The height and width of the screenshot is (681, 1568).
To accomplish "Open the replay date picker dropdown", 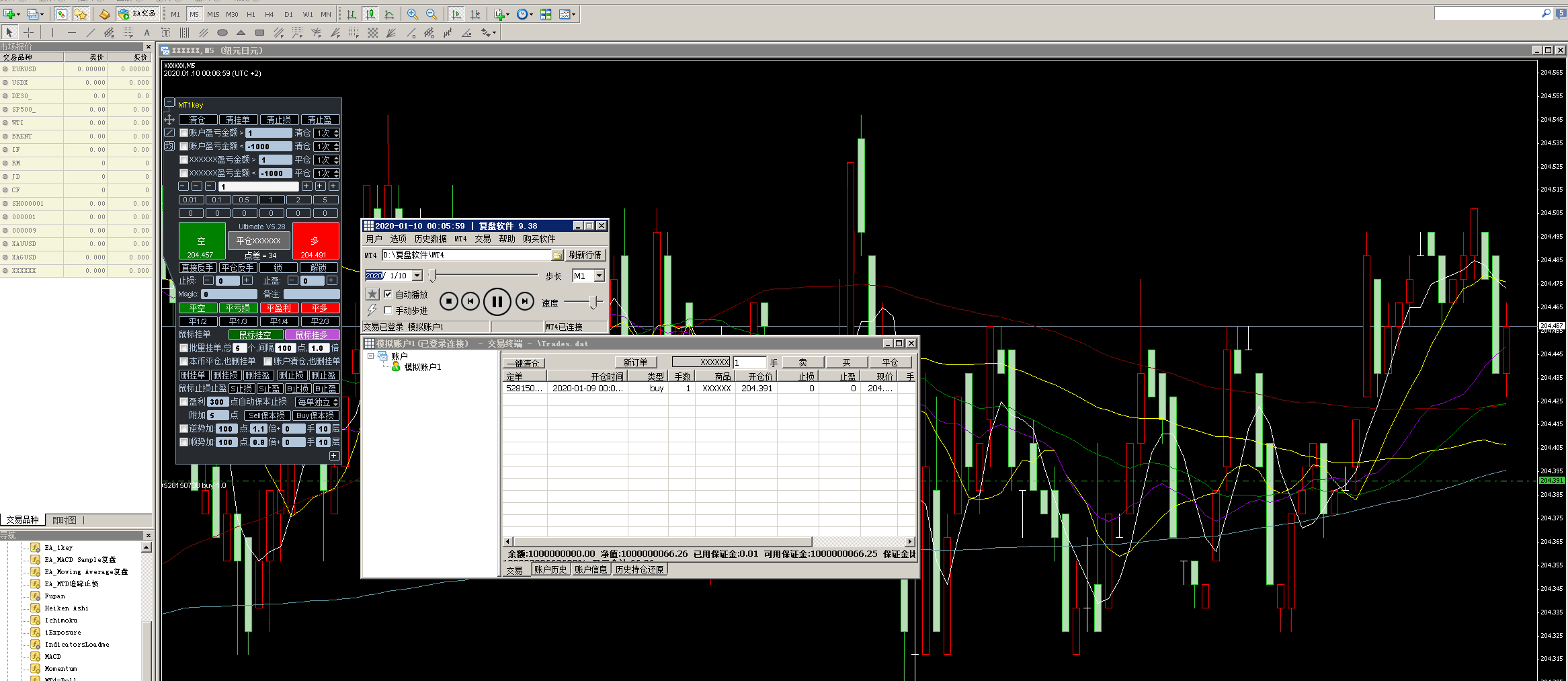I will tap(417, 276).
